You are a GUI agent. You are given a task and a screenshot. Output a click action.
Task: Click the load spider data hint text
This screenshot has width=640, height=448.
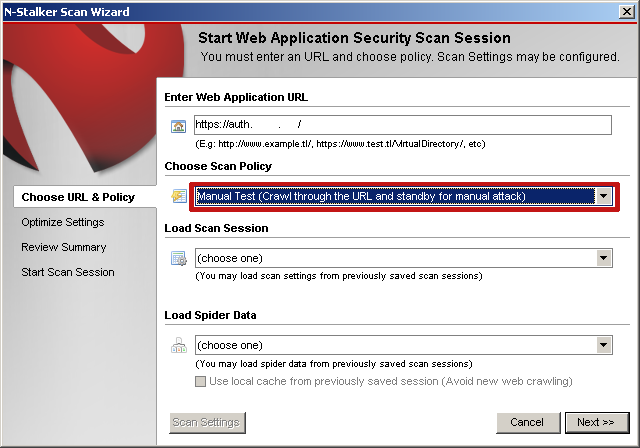point(334,364)
